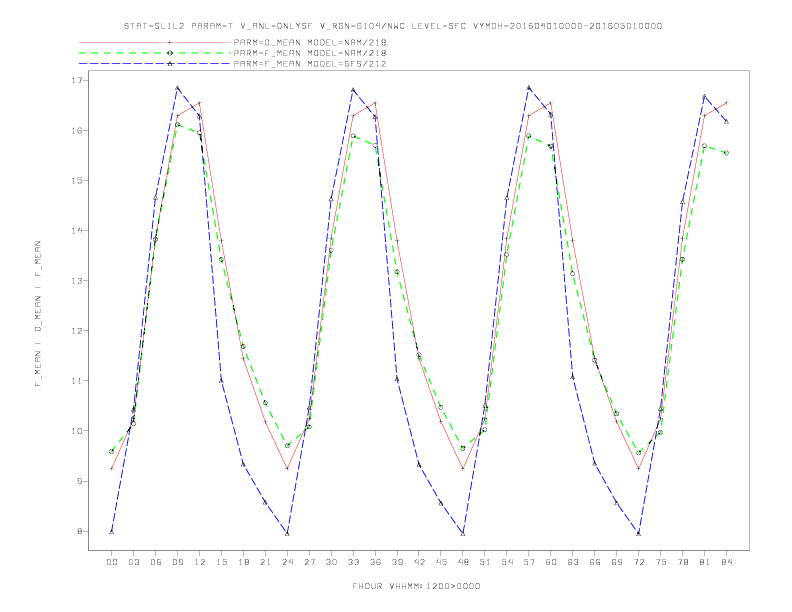Click x-axis tick label 57
This screenshot has width=792, height=612.
click(529, 562)
